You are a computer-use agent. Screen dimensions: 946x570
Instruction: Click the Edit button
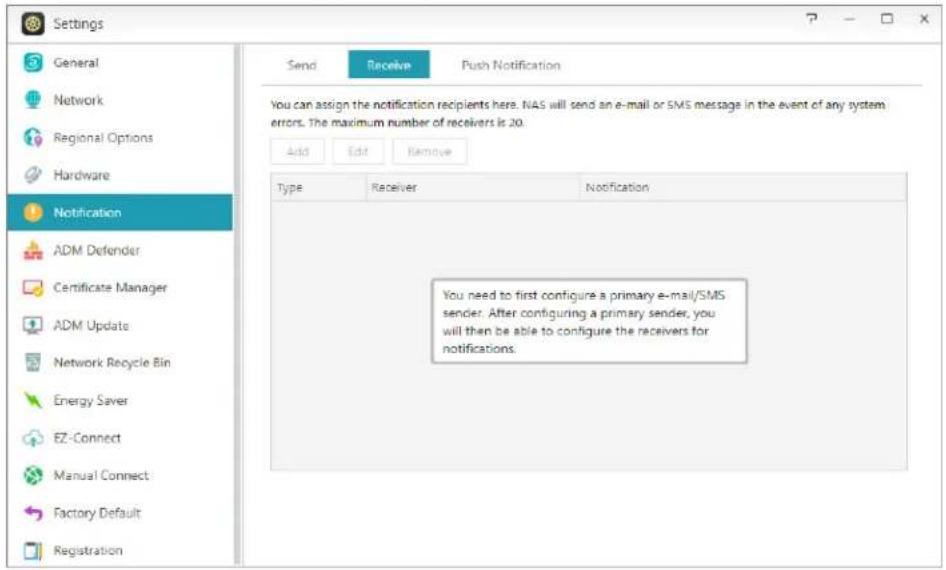(358, 151)
